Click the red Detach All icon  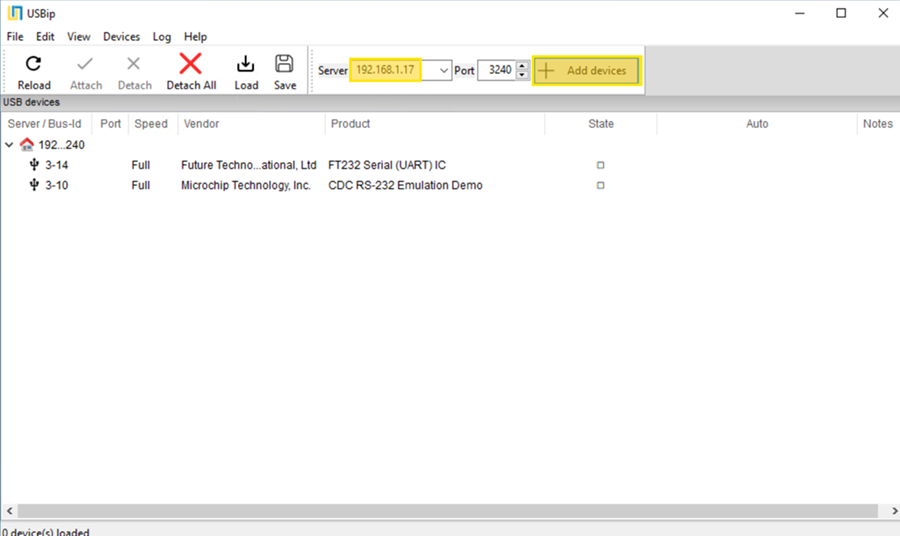tap(190, 65)
